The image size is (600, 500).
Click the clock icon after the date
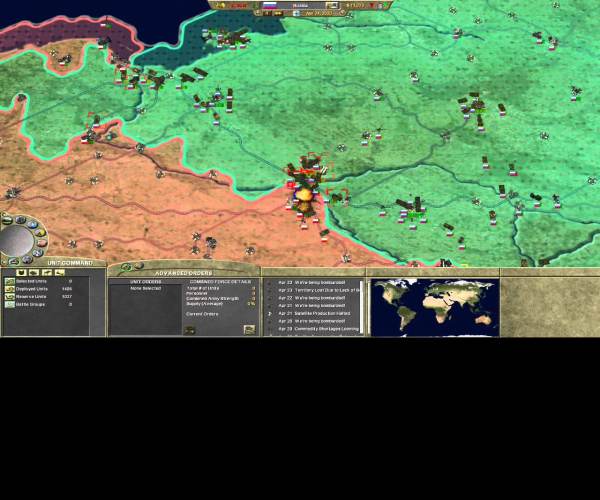tap(342, 13)
